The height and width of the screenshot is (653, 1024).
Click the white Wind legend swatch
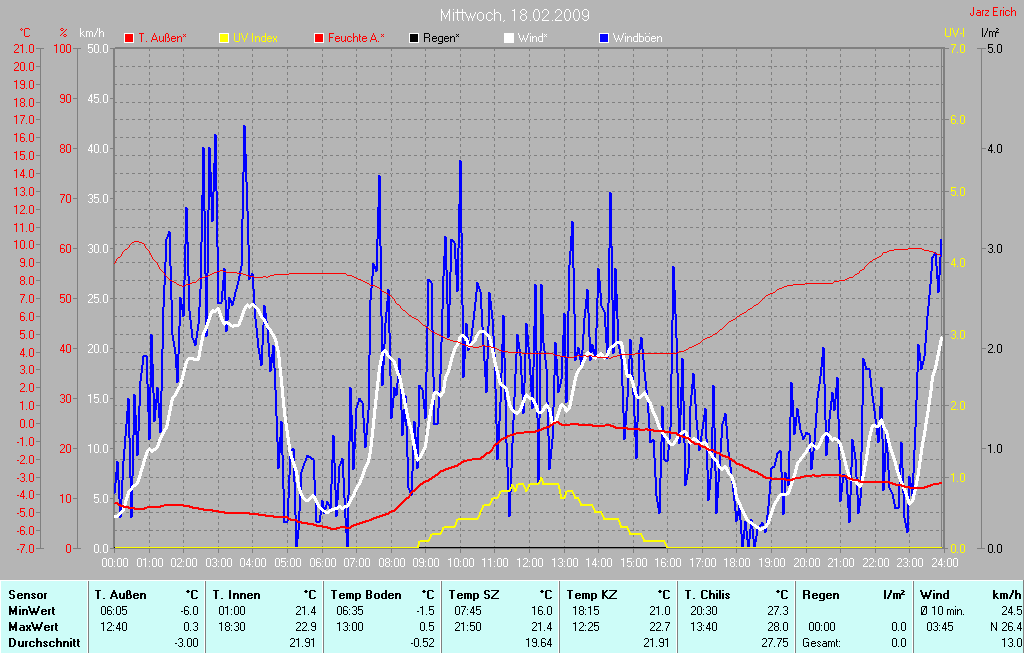point(509,39)
